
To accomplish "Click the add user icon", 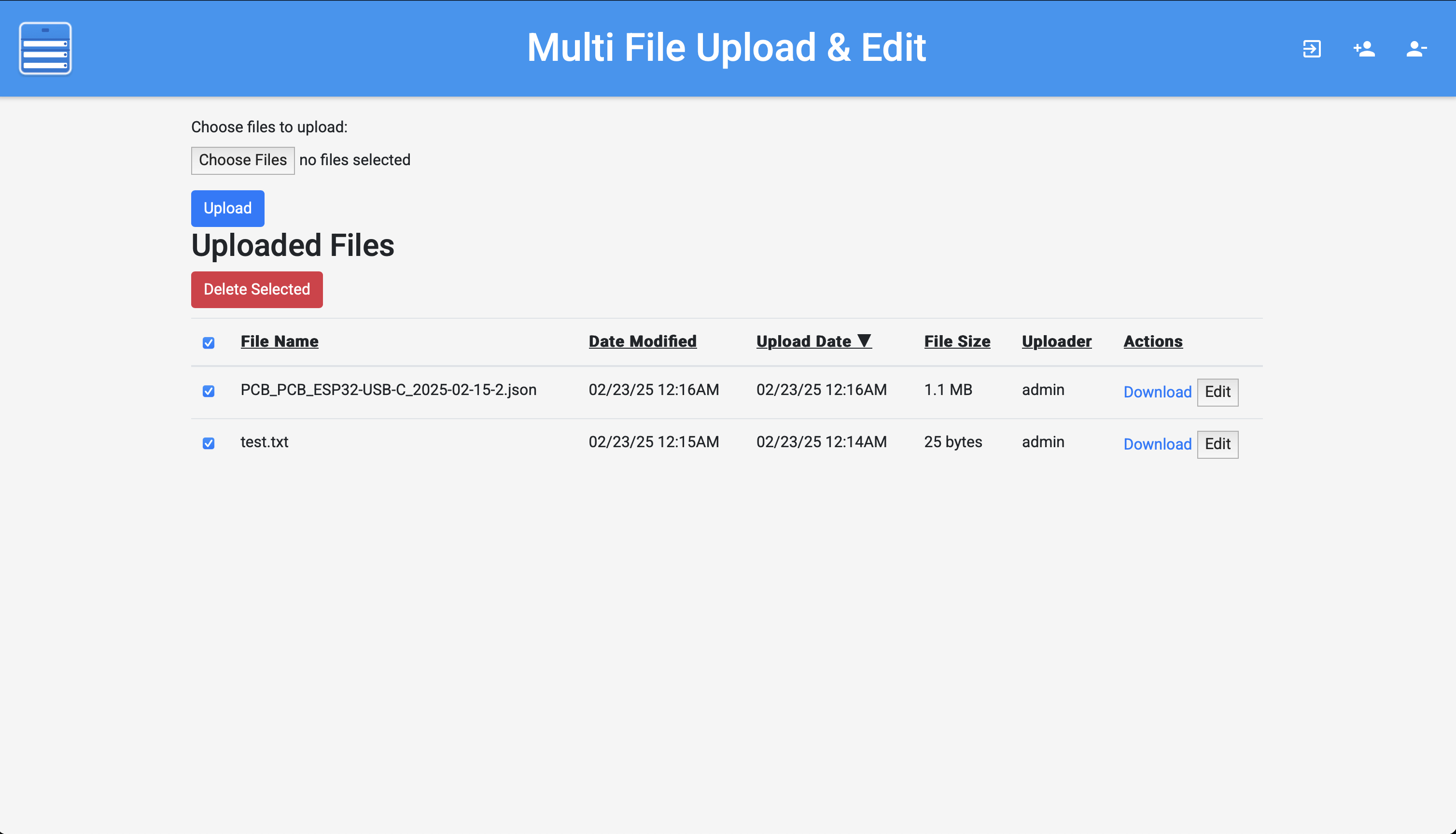I will (x=1364, y=49).
